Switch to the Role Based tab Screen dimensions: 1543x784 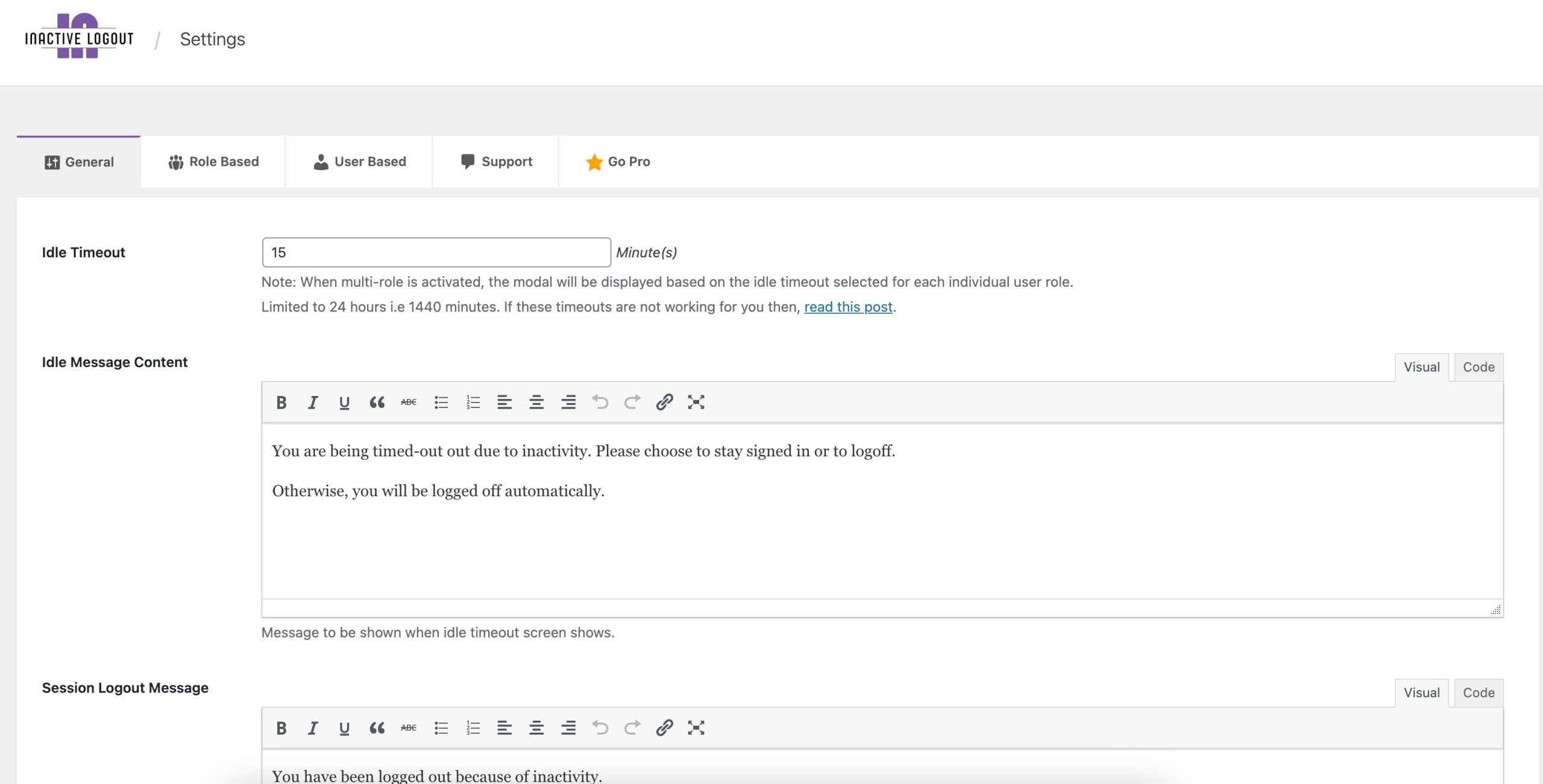[213, 162]
